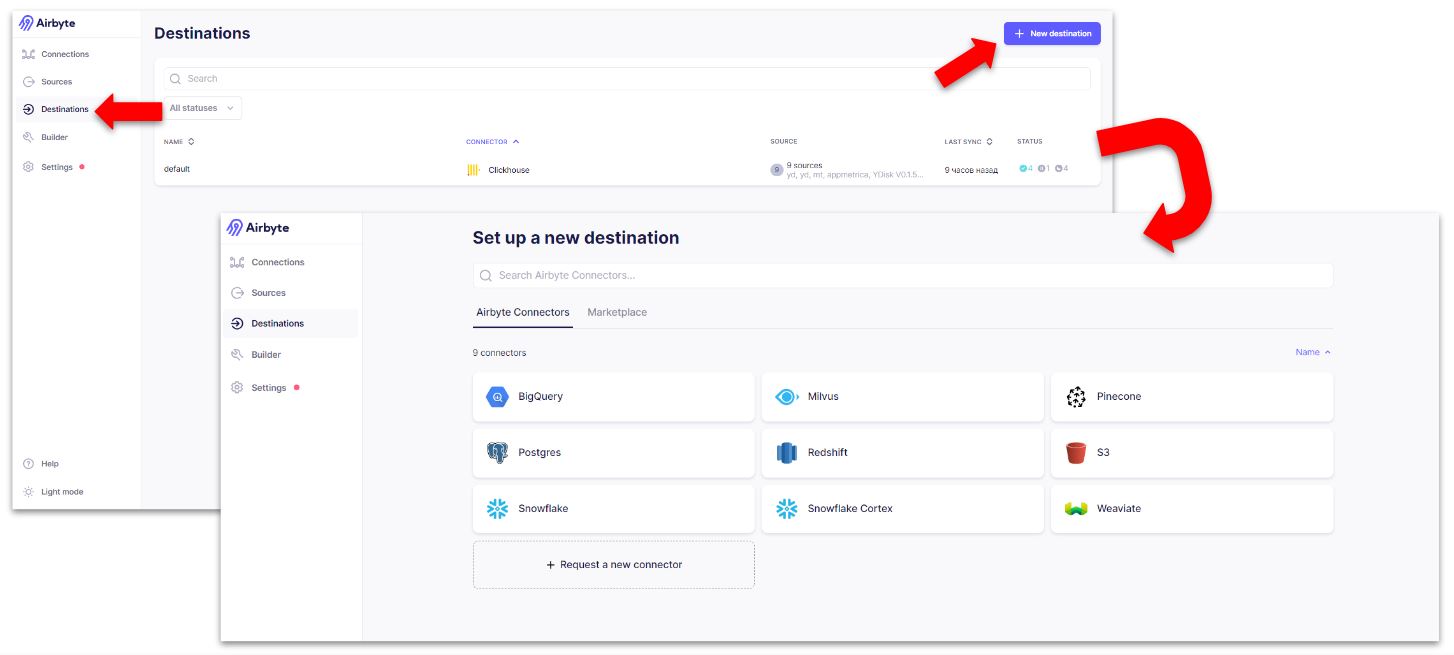The image size is (1454, 655).
Task: Focus the Search Airbyte Connectors field
Action: click(903, 276)
